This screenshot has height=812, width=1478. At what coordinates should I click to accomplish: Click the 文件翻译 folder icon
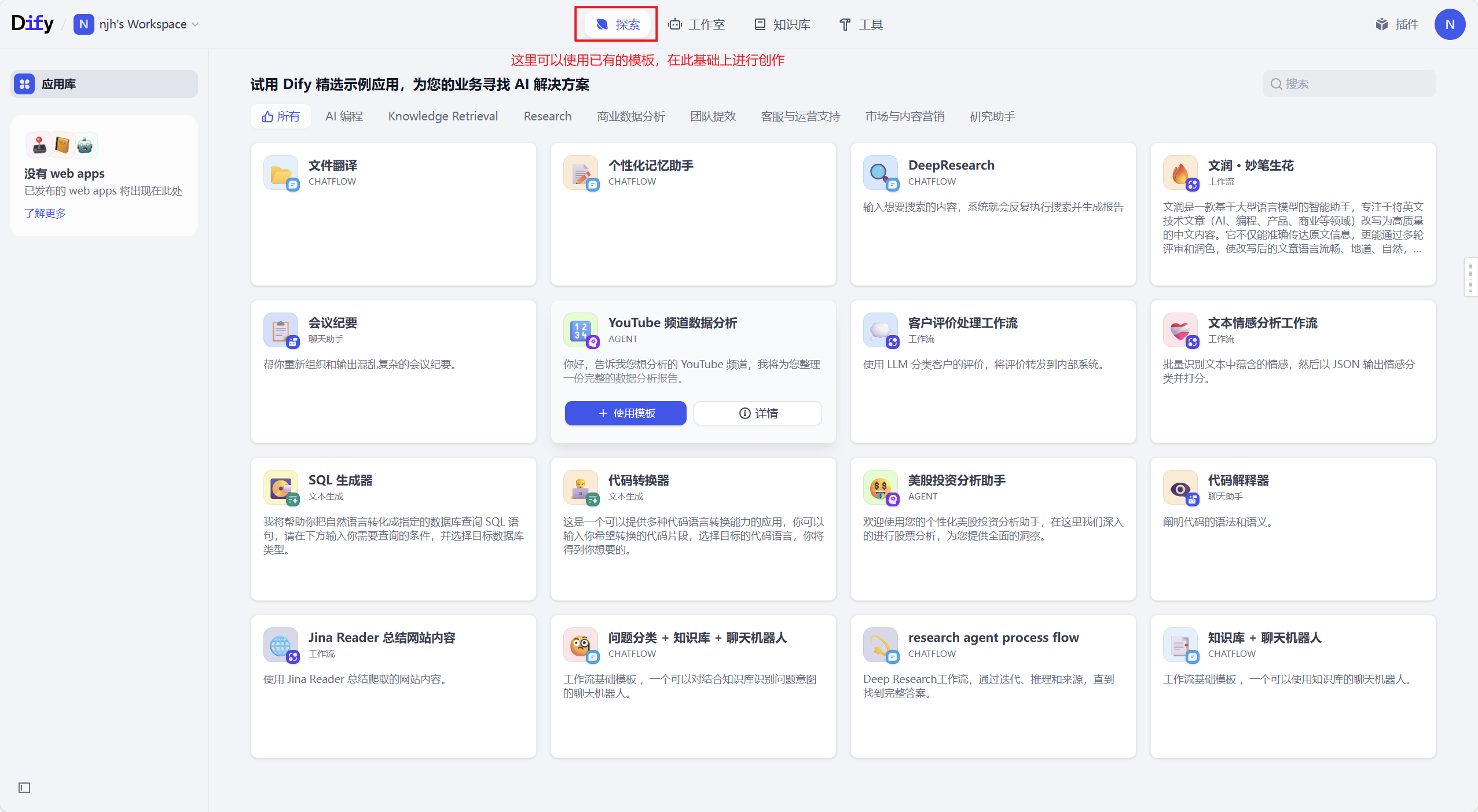point(281,172)
